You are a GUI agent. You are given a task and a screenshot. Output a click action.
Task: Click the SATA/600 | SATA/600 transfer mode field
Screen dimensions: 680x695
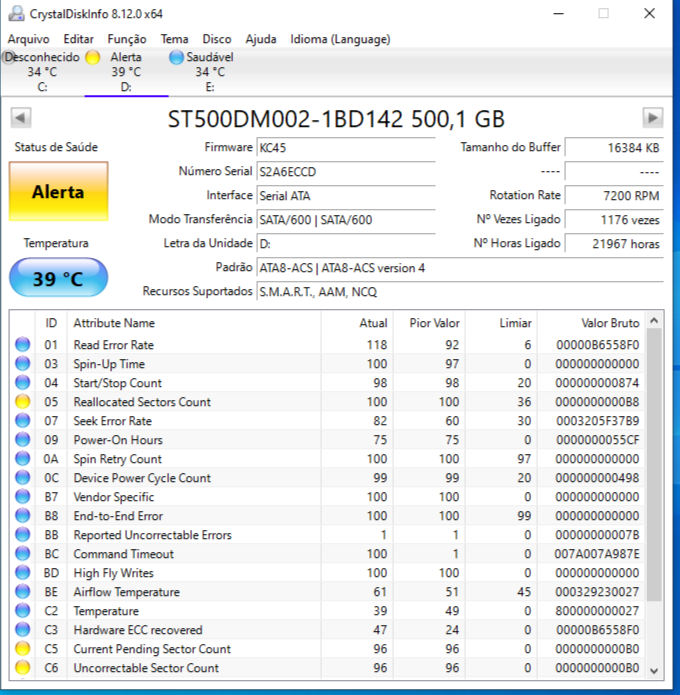click(x=346, y=219)
